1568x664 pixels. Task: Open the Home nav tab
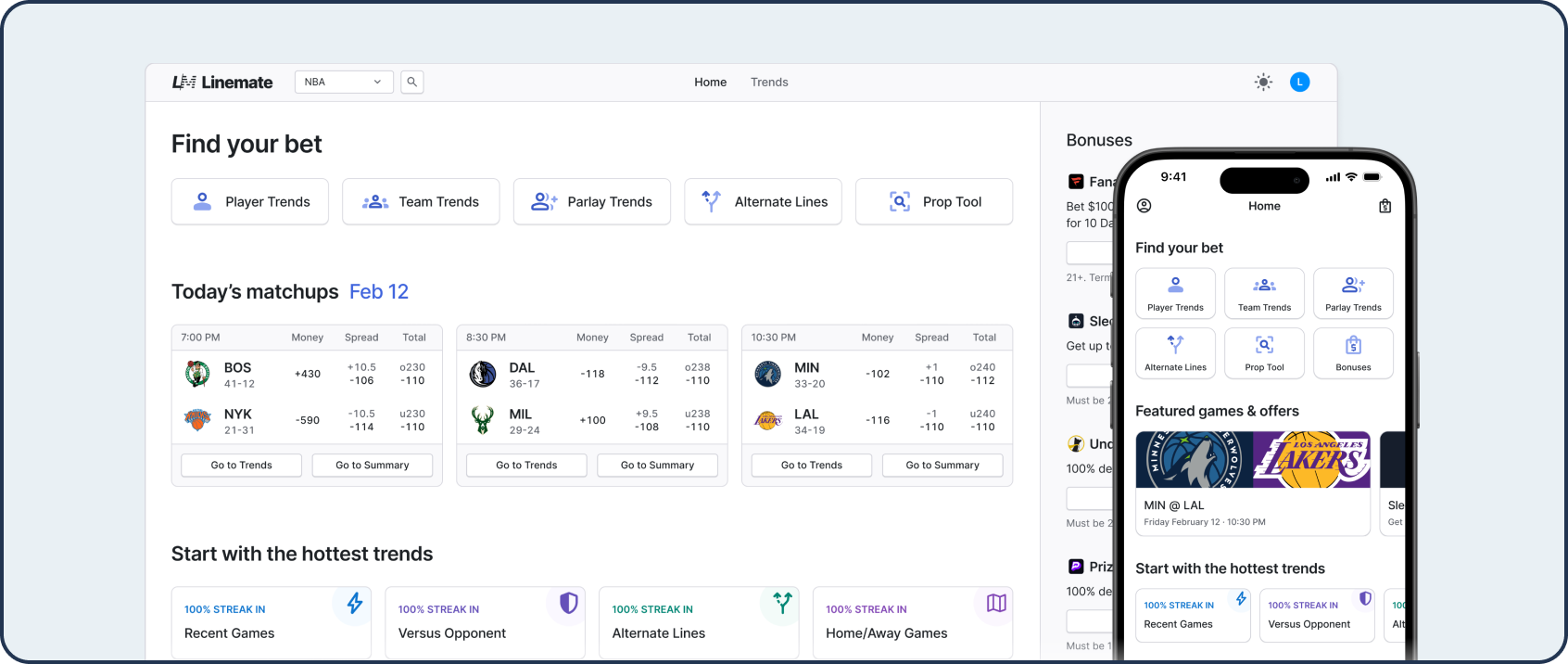point(711,83)
